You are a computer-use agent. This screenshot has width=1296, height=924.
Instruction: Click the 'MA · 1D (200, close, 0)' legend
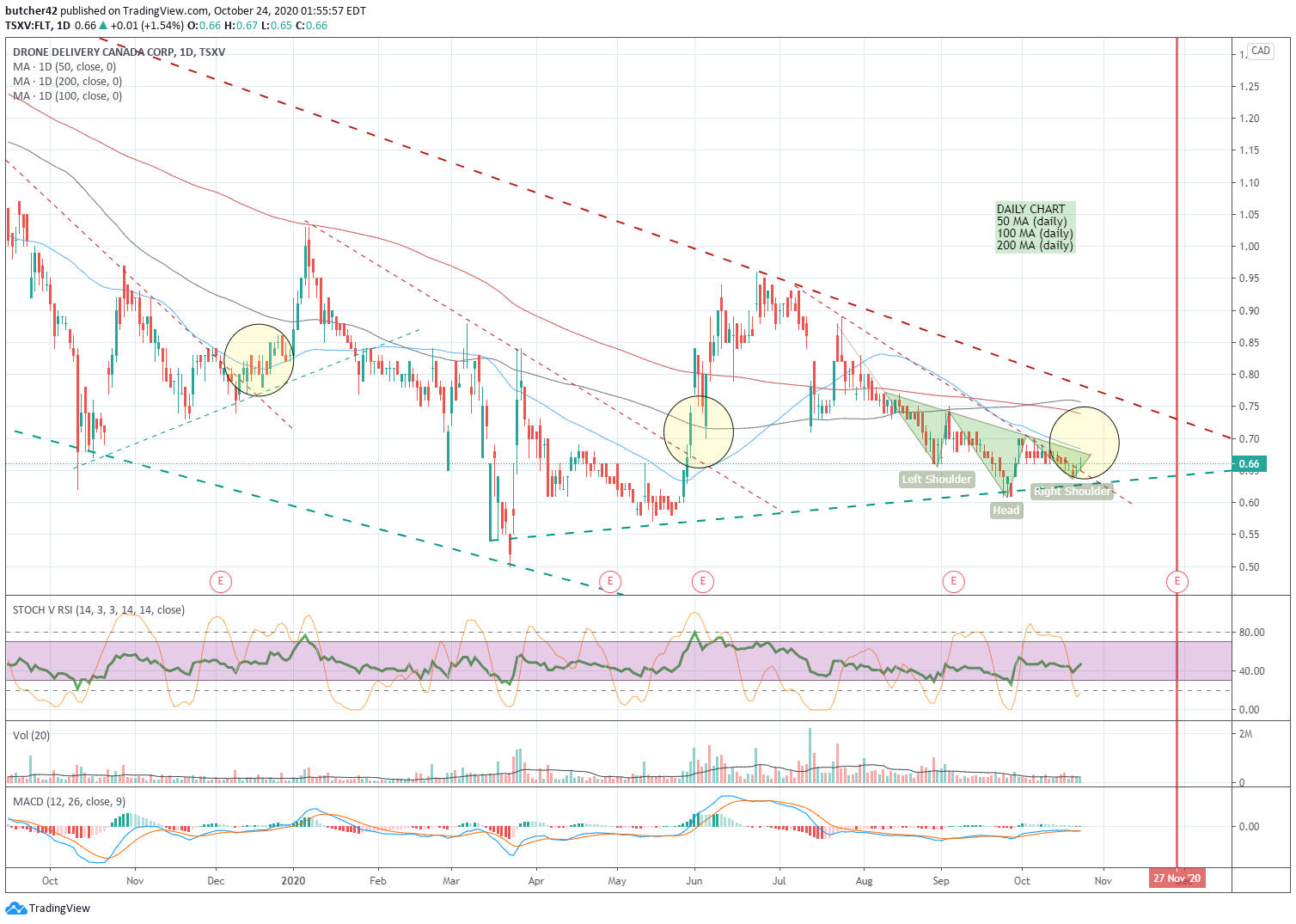point(68,82)
